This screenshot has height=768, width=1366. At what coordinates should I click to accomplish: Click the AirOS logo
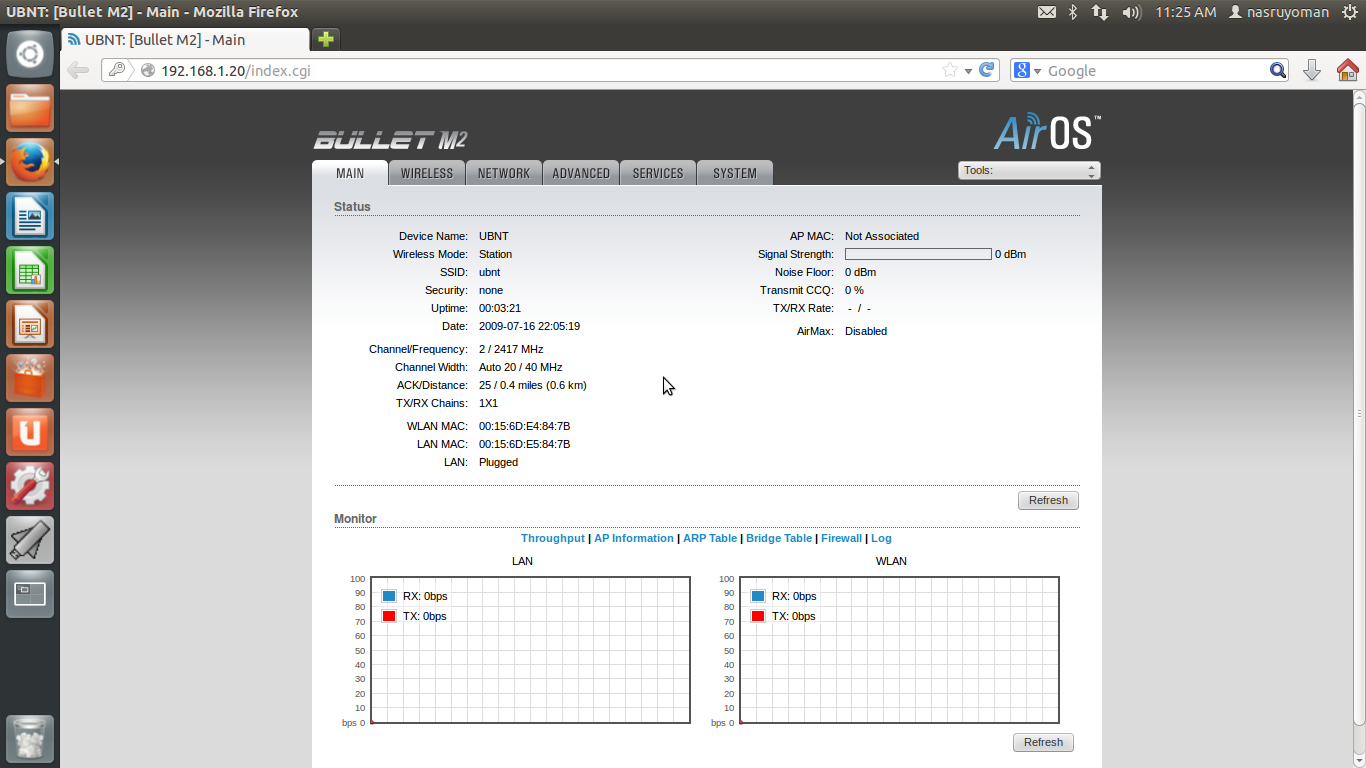click(x=1047, y=132)
